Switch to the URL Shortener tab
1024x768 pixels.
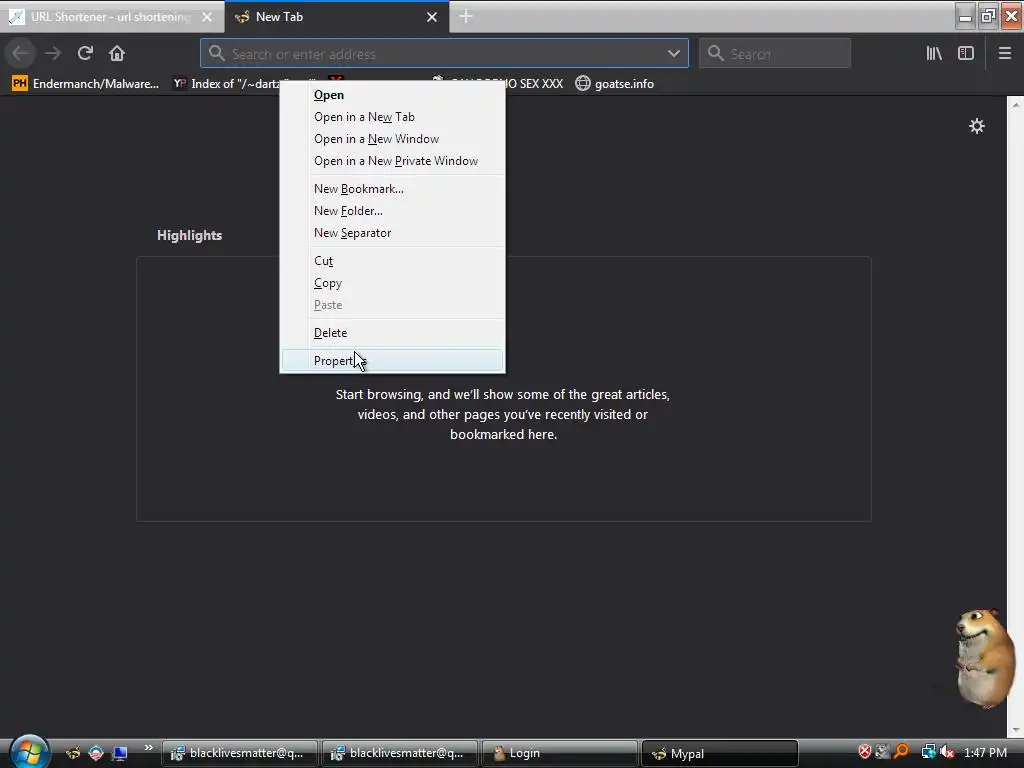click(112, 17)
